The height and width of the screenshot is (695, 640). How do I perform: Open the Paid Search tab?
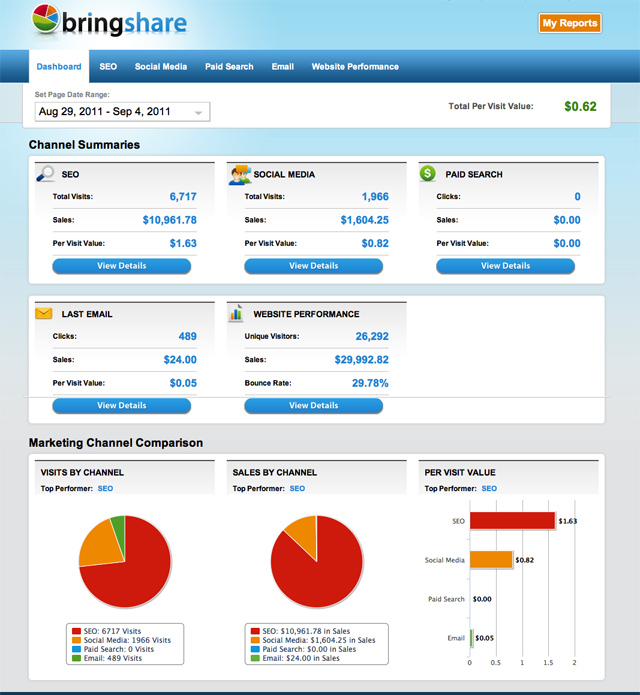click(229, 66)
